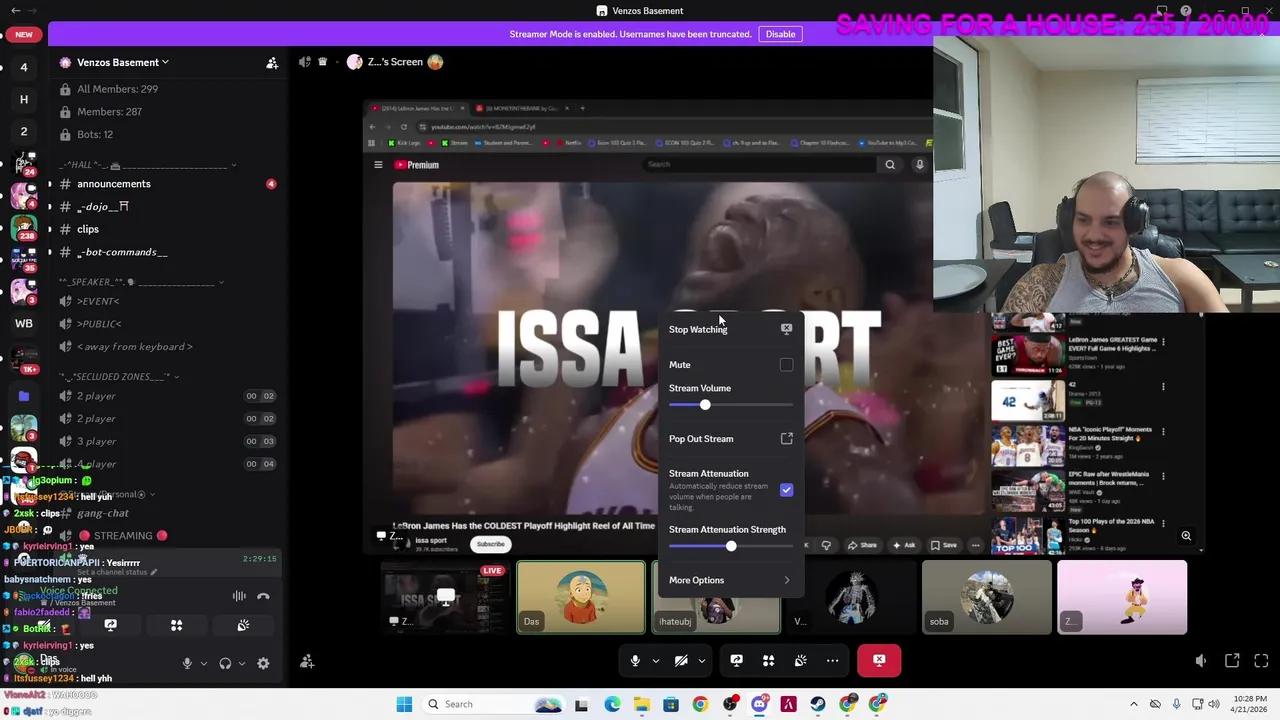
Task: Hit the red disconnect call button
Action: pos(879,660)
